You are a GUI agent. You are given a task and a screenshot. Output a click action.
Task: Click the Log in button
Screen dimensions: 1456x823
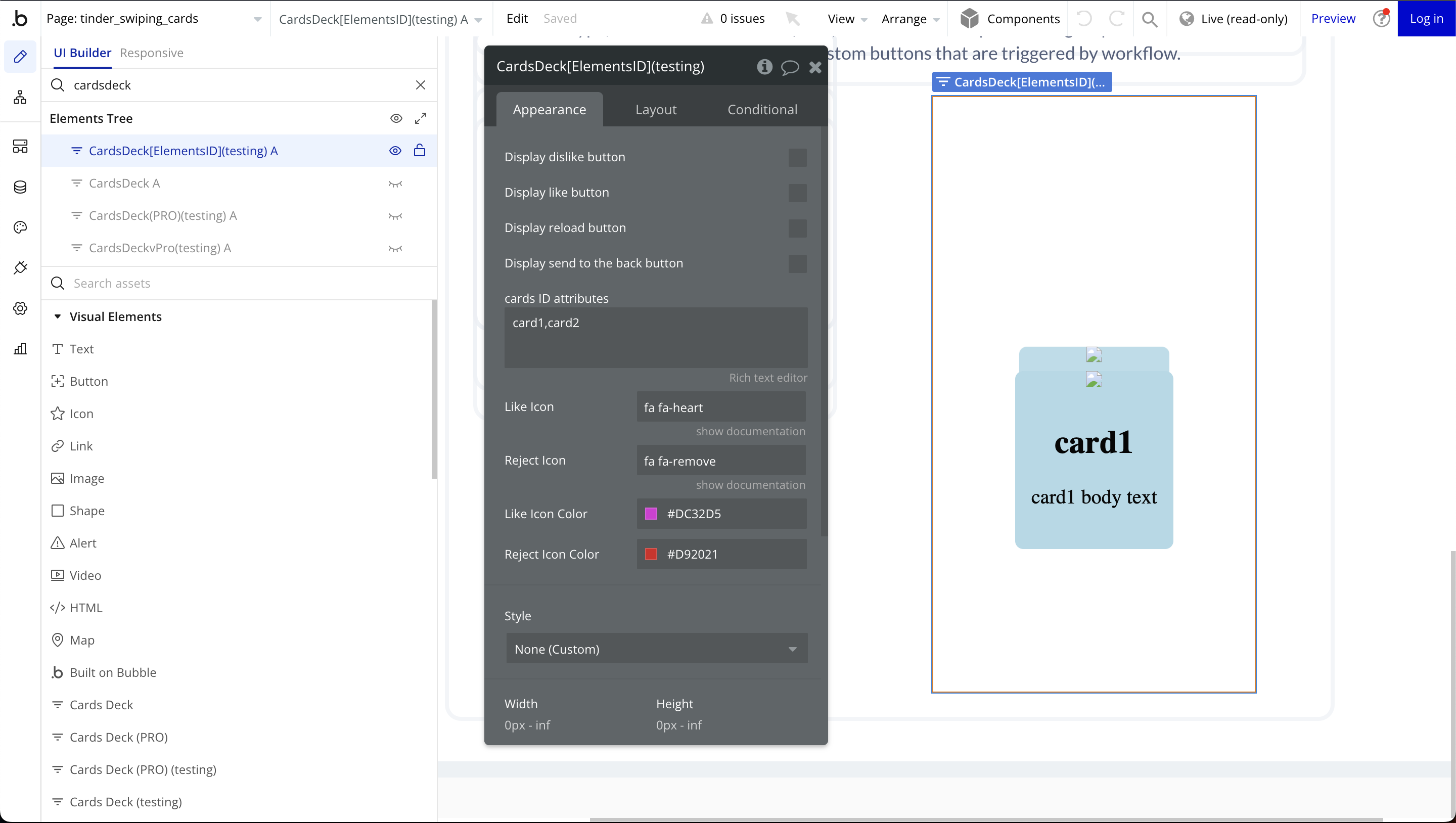coord(1426,19)
